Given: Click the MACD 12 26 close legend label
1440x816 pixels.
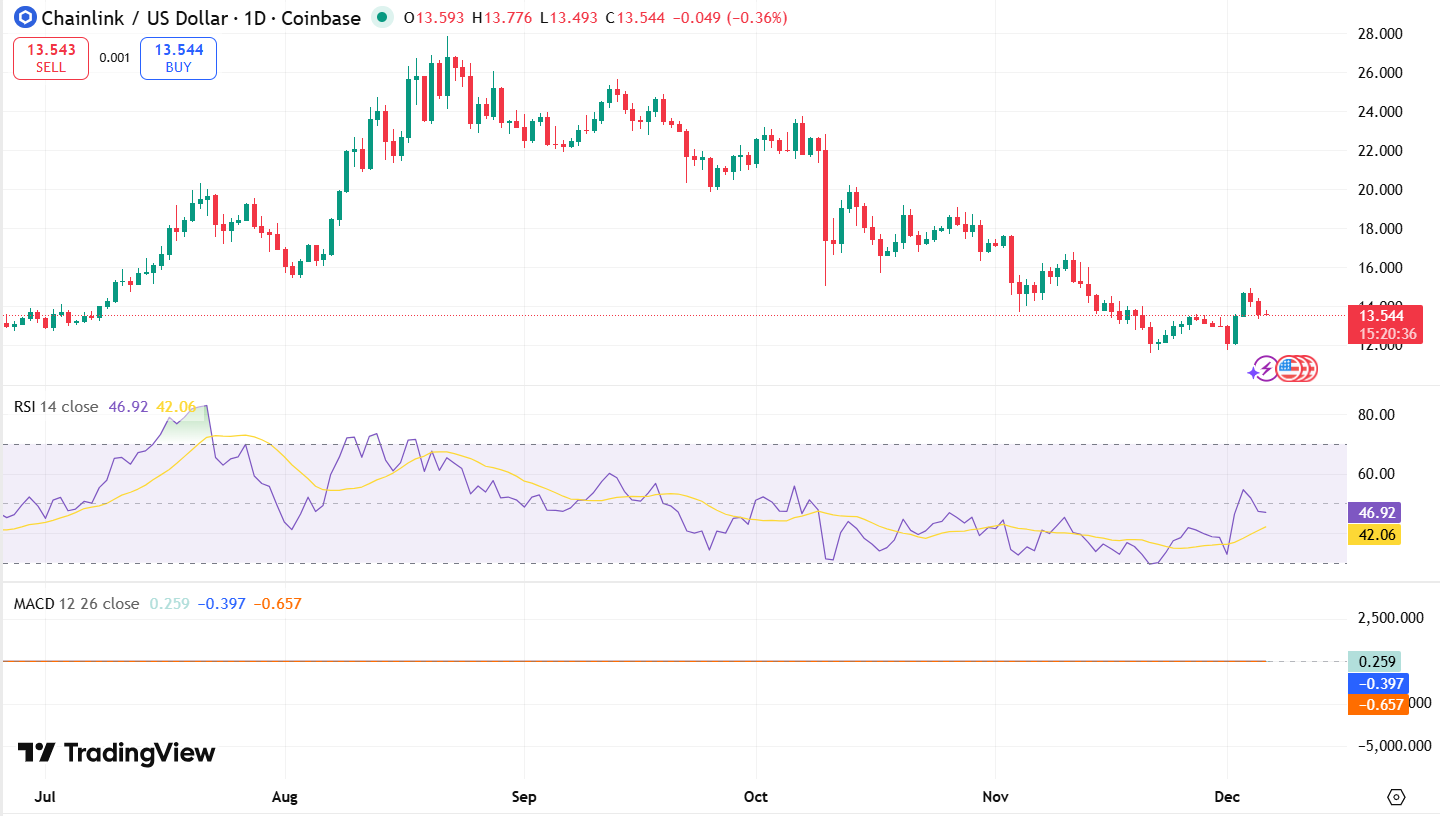Looking at the screenshot, I should 77,602.
